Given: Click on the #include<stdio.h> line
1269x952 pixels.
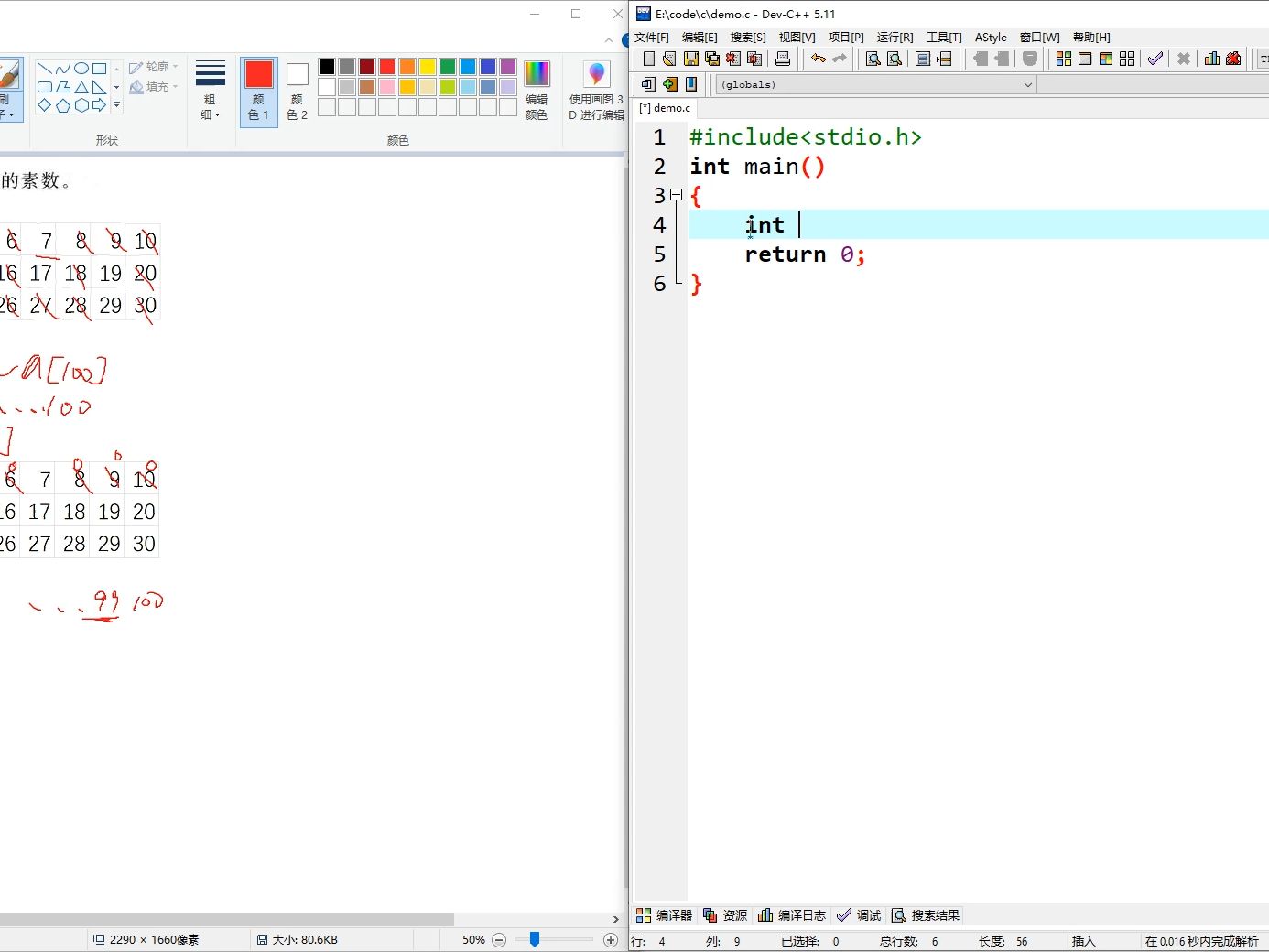Looking at the screenshot, I should [806, 137].
